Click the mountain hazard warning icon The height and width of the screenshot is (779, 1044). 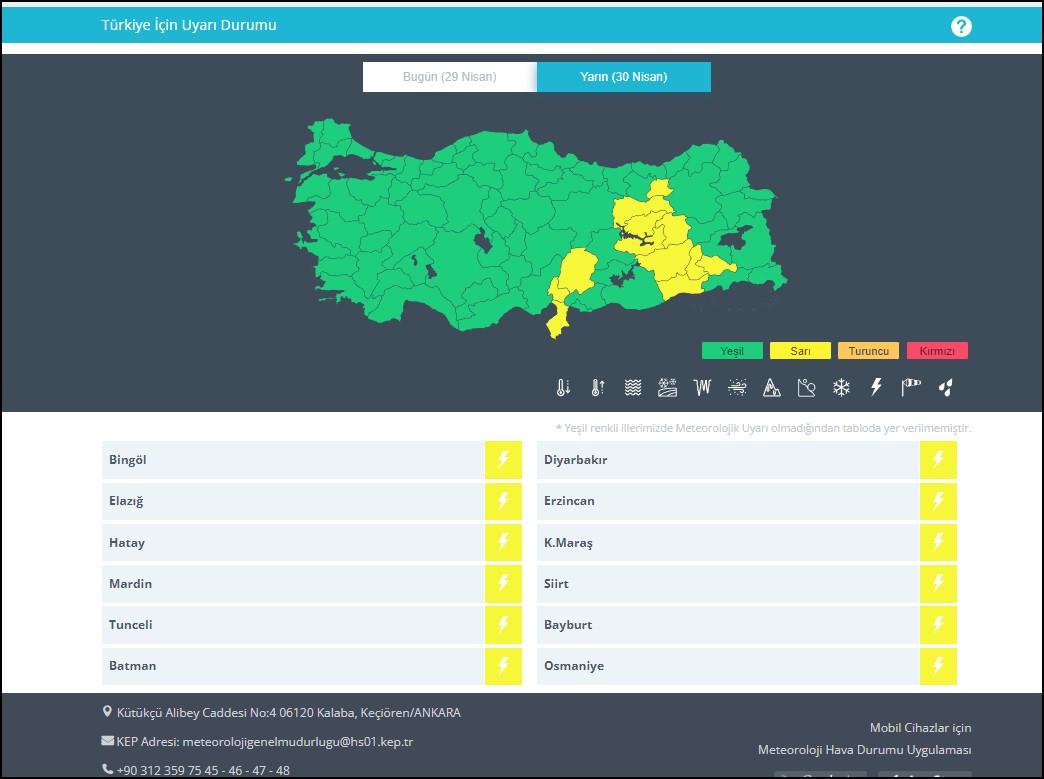coord(771,388)
